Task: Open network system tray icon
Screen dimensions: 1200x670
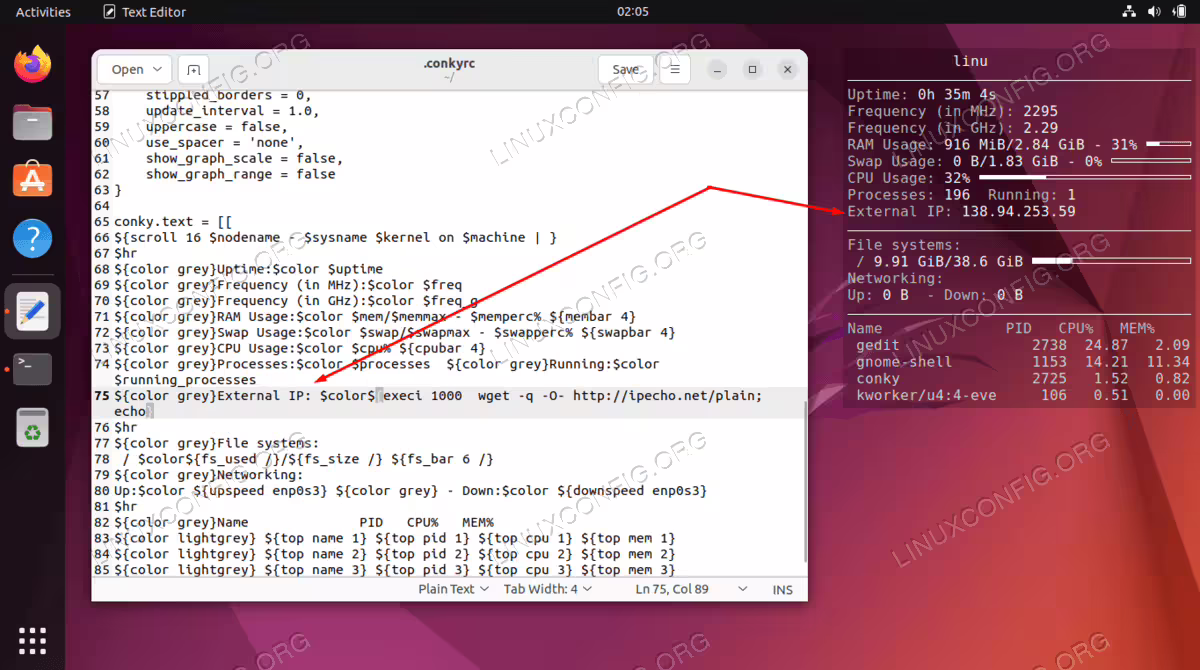Action: click(1129, 12)
